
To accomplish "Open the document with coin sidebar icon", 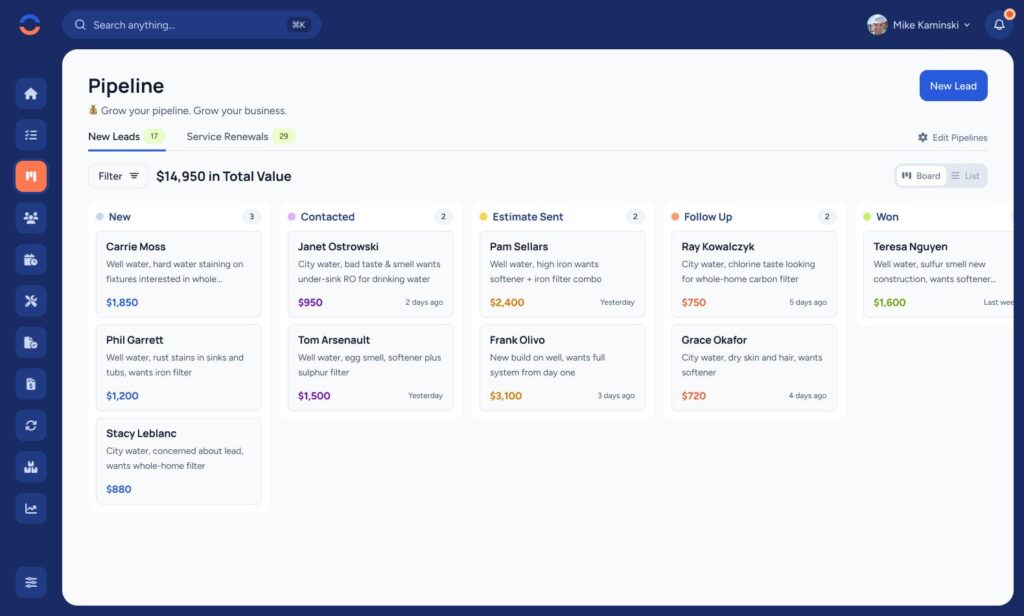I will coord(31,342).
